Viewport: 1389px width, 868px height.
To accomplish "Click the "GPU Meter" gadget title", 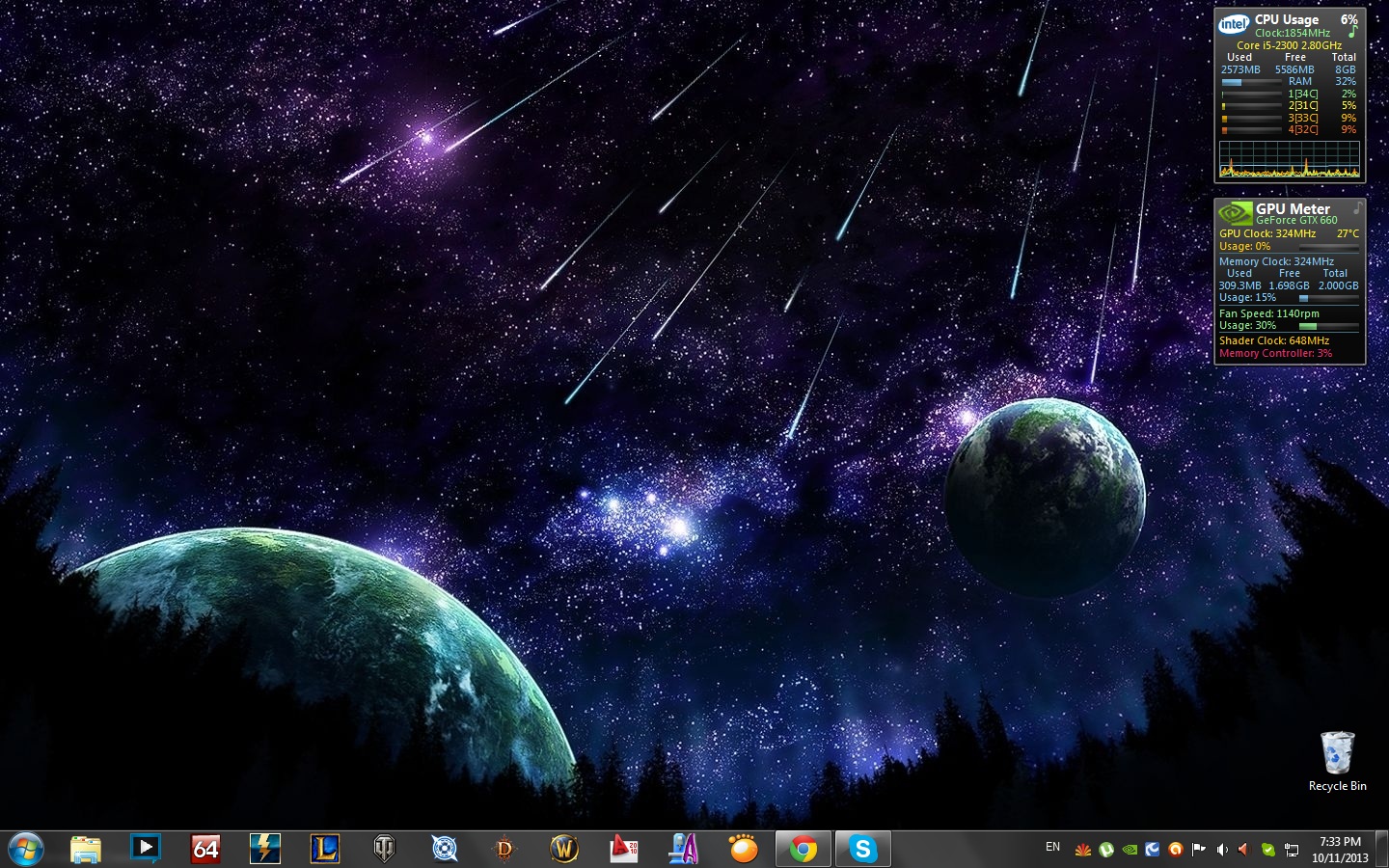I will pyautogui.click(x=1293, y=208).
